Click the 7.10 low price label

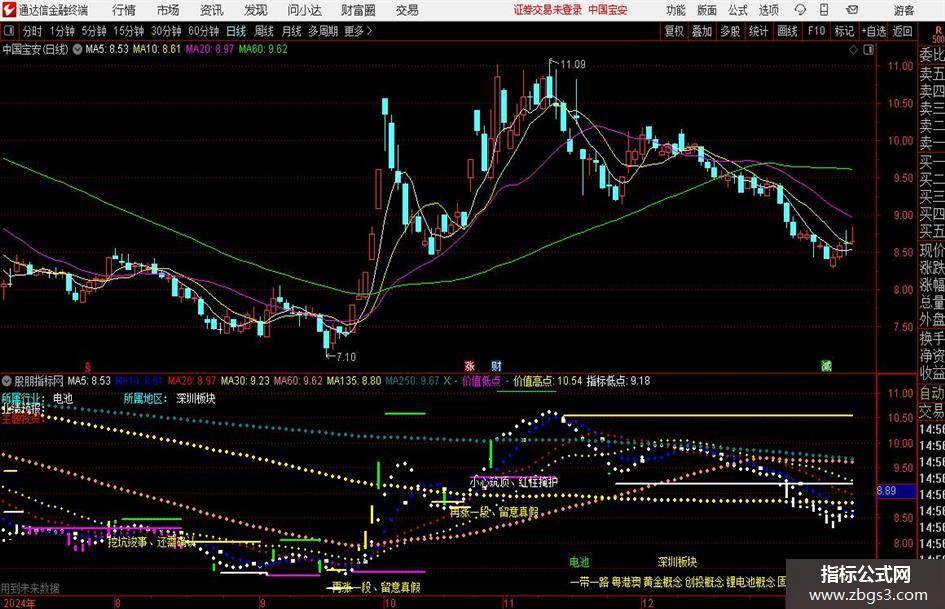pos(346,356)
